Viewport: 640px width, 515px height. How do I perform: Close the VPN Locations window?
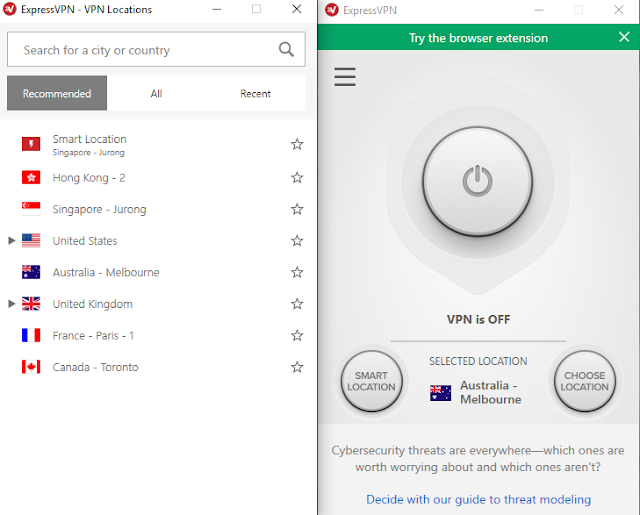click(x=297, y=9)
